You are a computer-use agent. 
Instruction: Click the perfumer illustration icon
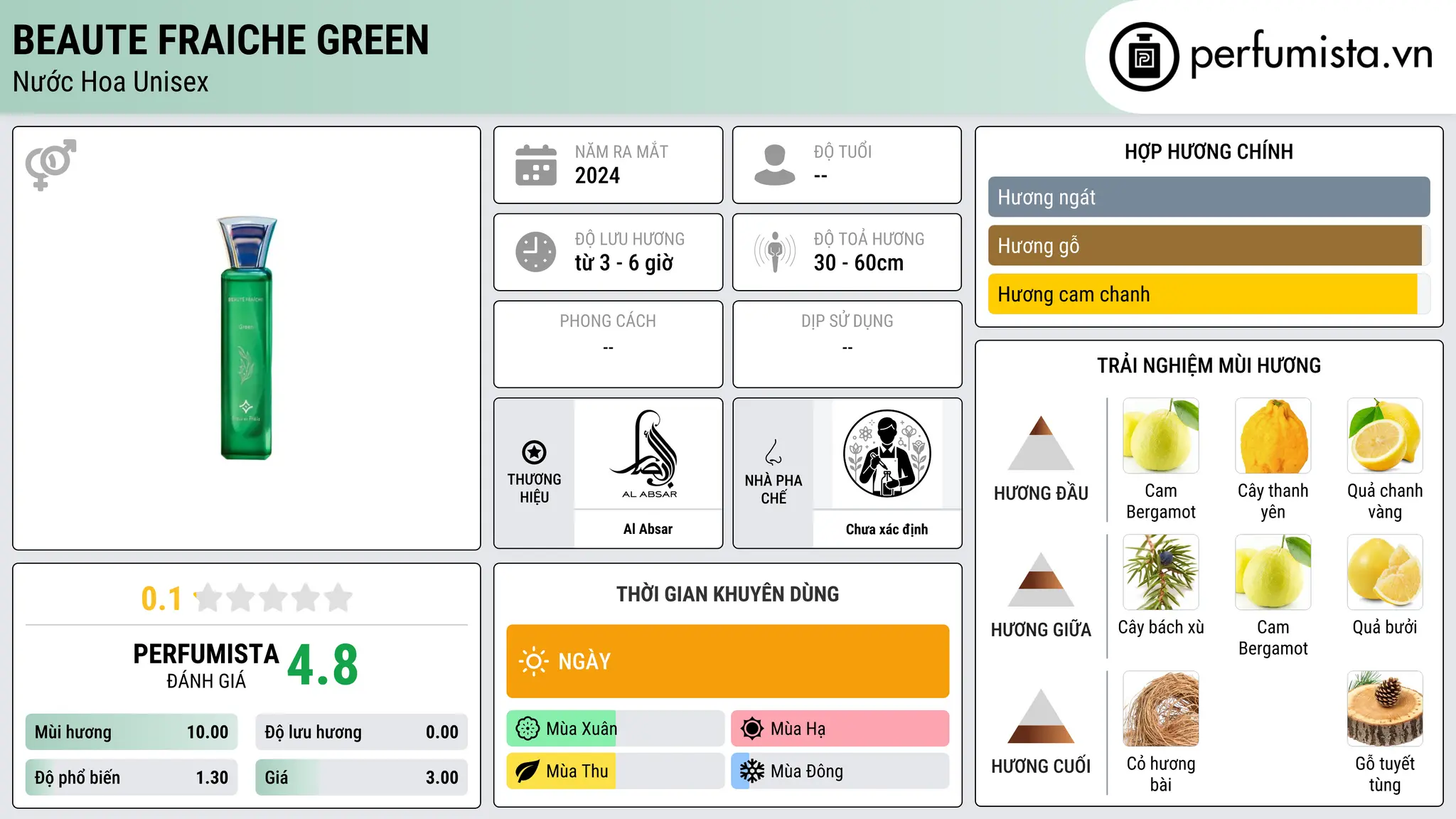tap(887, 454)
